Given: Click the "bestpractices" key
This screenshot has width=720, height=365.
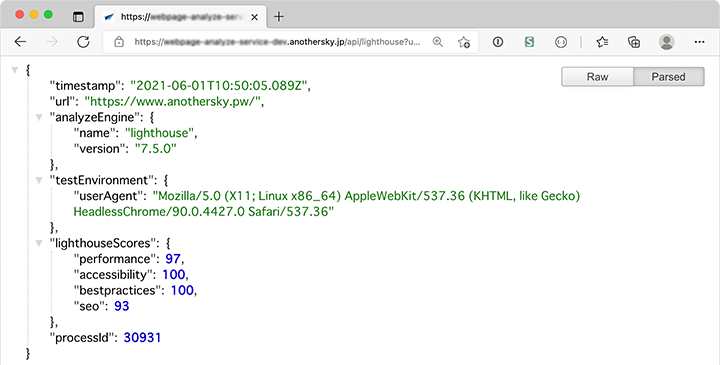Looking at the screenshot, I should pos(118,290).
